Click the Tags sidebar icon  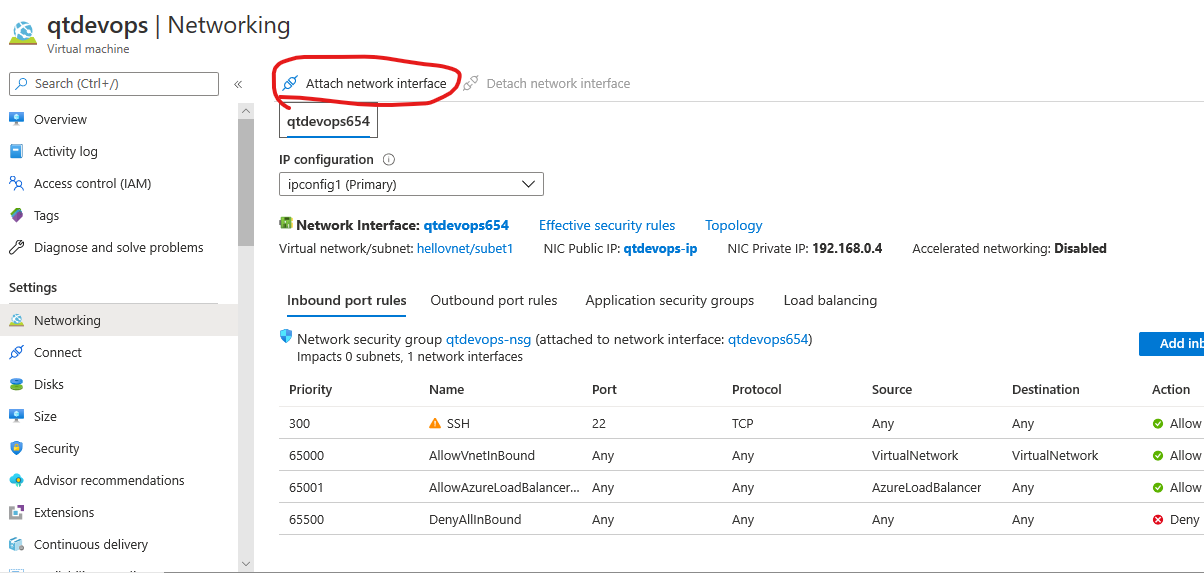16,215
